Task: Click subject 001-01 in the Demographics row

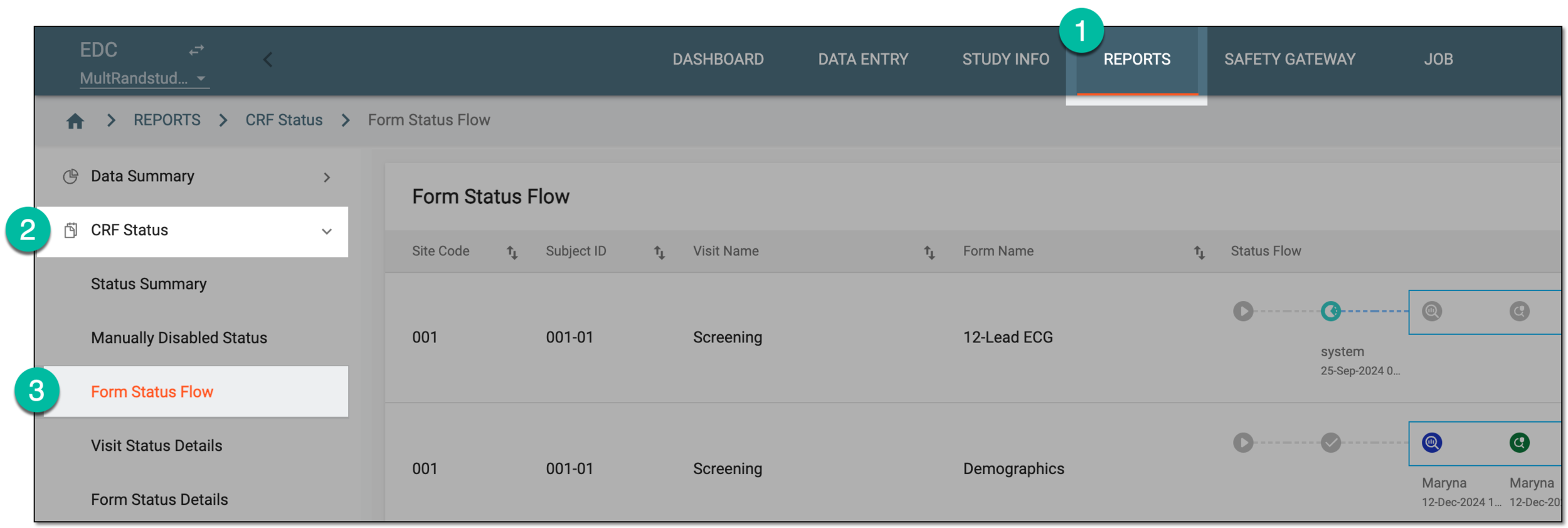Action: (x=569, y=469)
